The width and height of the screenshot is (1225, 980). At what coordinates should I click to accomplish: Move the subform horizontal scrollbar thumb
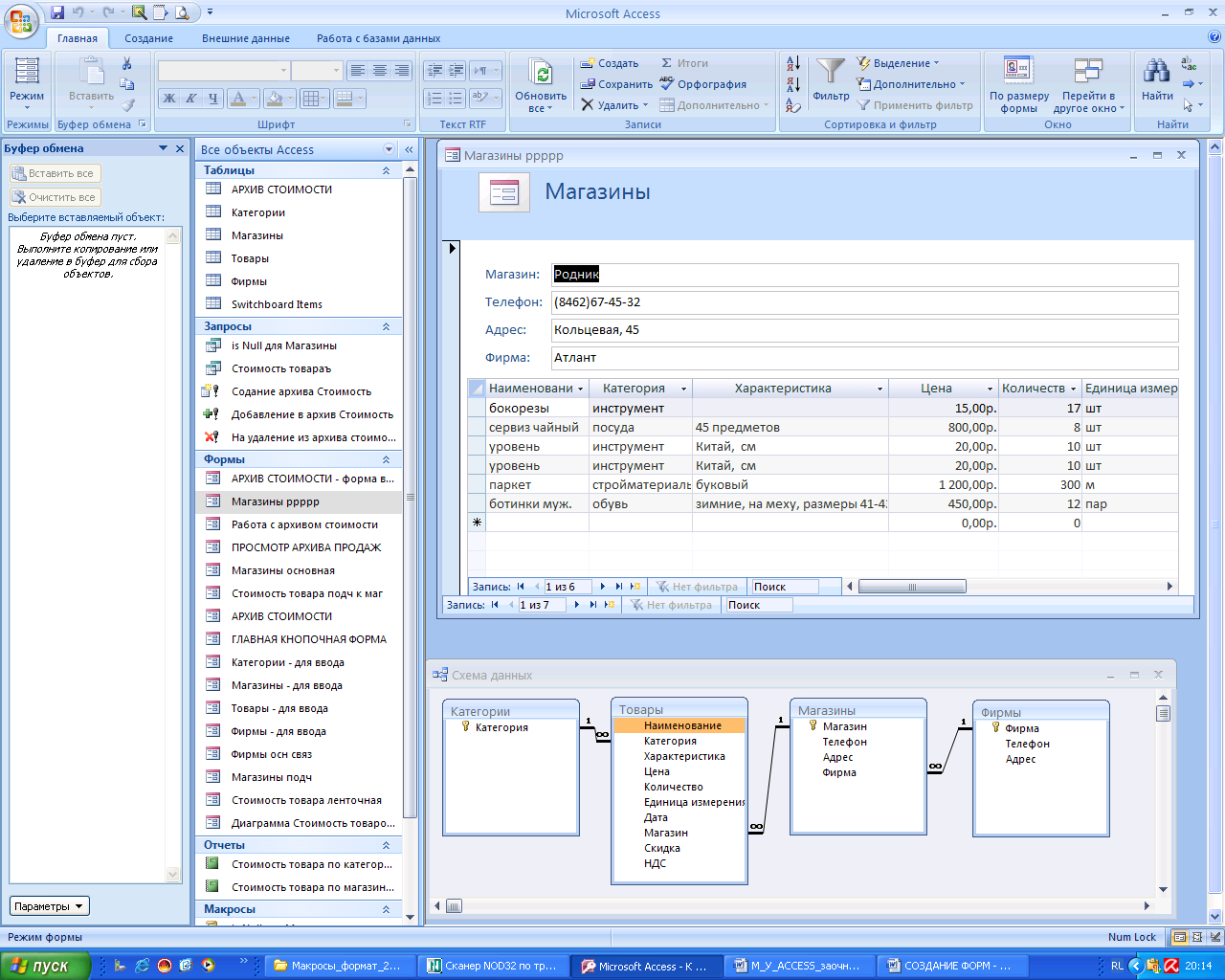(x=912, y=587)
